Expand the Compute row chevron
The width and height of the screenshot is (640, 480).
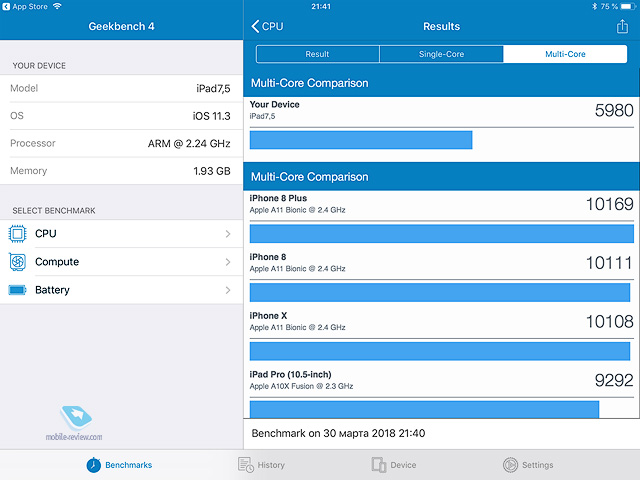pyautogui.click(x=228, y=262)
